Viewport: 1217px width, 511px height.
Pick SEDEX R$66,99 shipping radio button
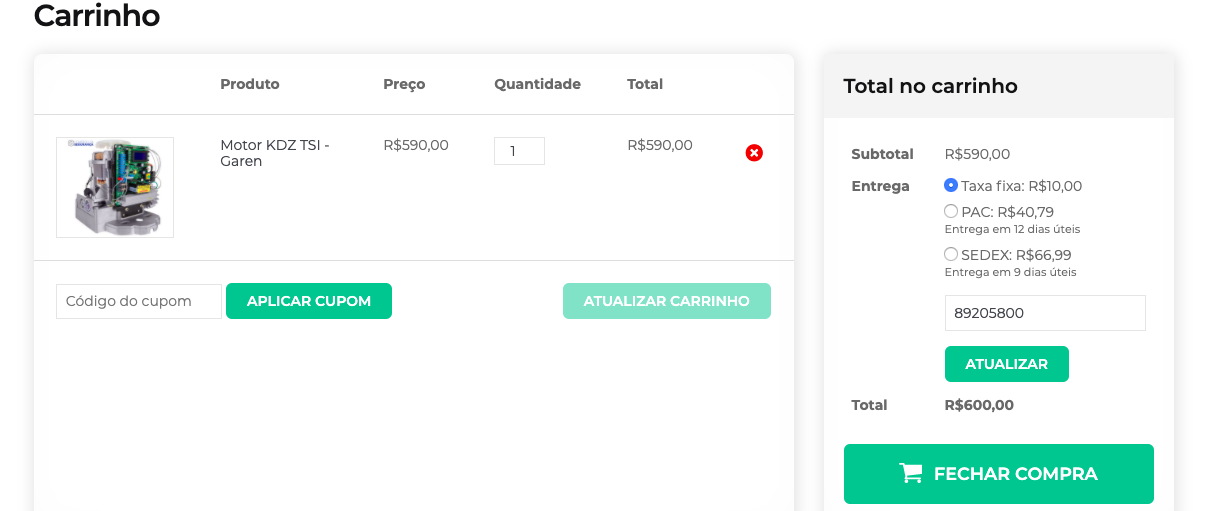coord(951,254)
